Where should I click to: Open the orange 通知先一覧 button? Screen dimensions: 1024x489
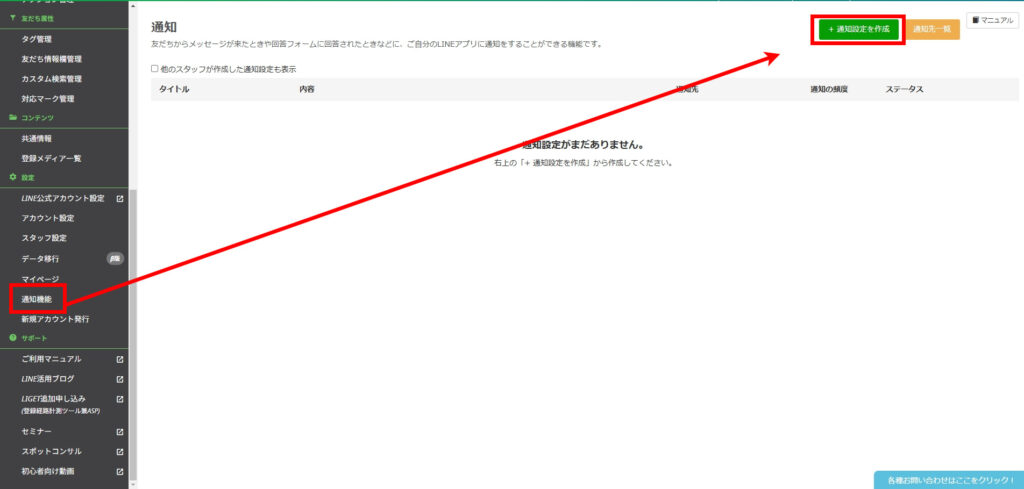coord(932,30)
